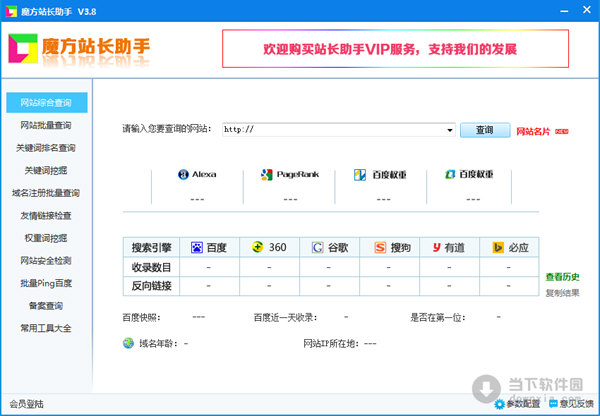Click the Alexa rank value dashes
The width and height of the screenshot is (600, 416).
coord(197,199)
